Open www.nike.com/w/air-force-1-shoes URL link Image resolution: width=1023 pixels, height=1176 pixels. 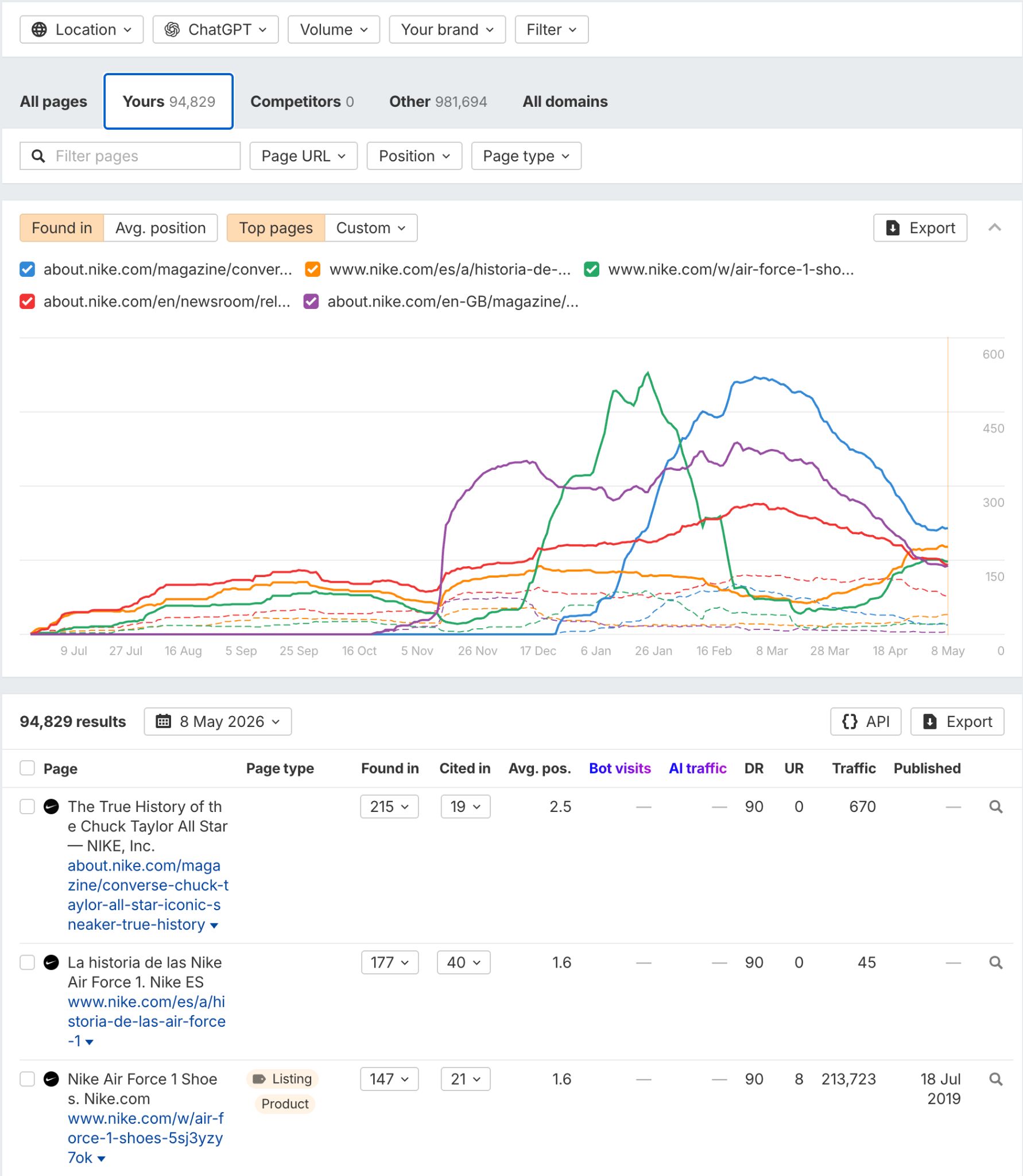145,1138
